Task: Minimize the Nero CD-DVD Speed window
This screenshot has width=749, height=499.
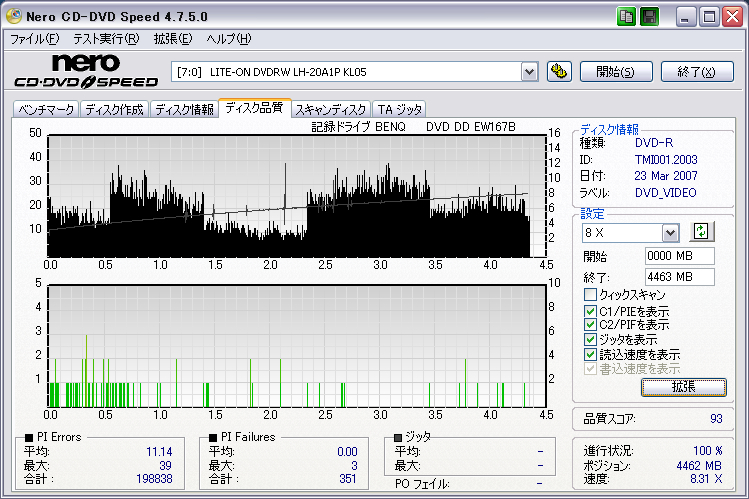Action: pyautogui.click(x=685, y=17)
